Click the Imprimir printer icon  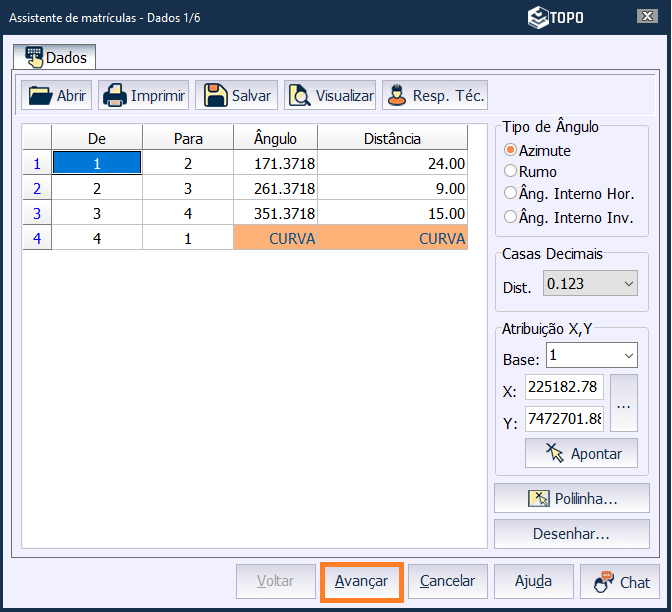click(x=115, y=96)
